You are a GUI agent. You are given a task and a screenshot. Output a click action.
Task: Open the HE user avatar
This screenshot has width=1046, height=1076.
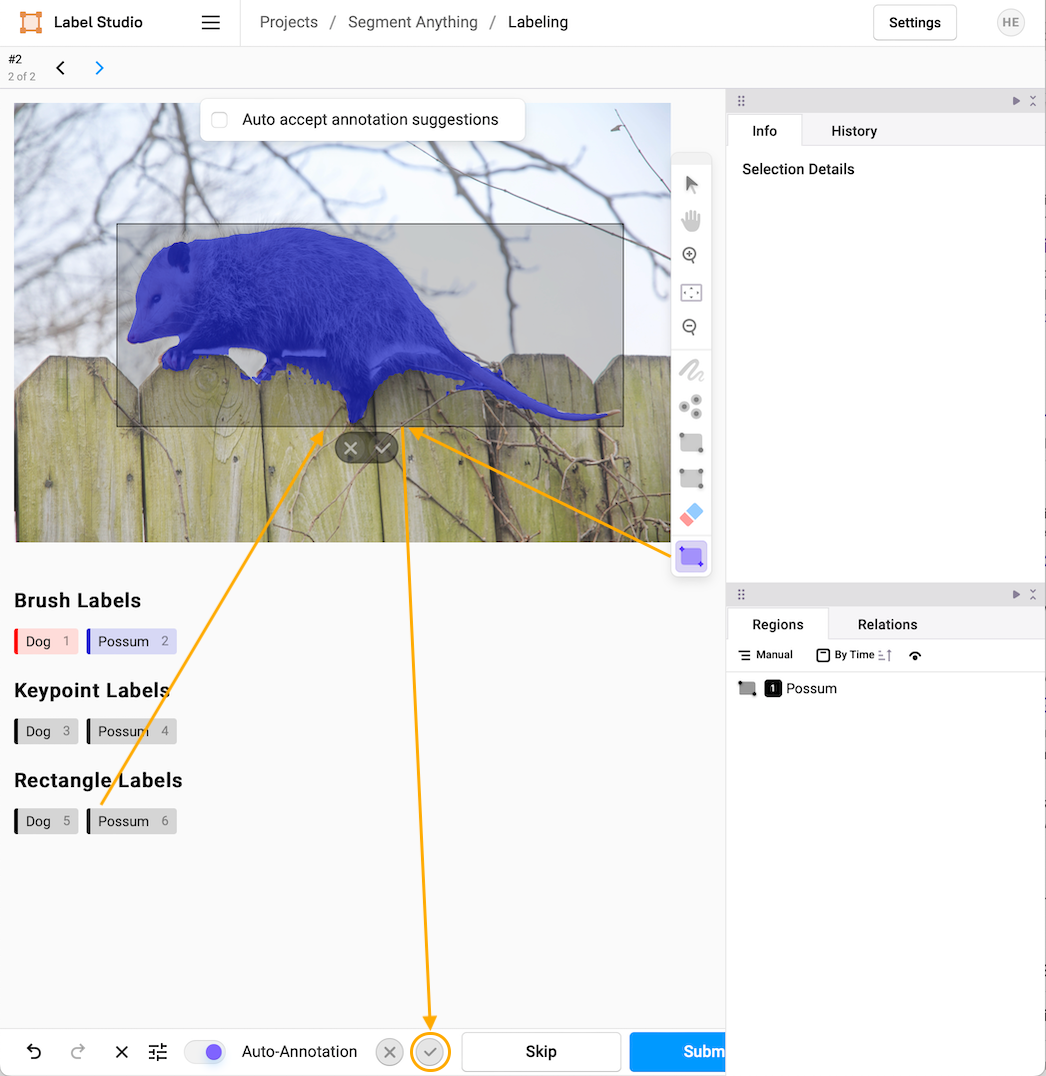1010,23
